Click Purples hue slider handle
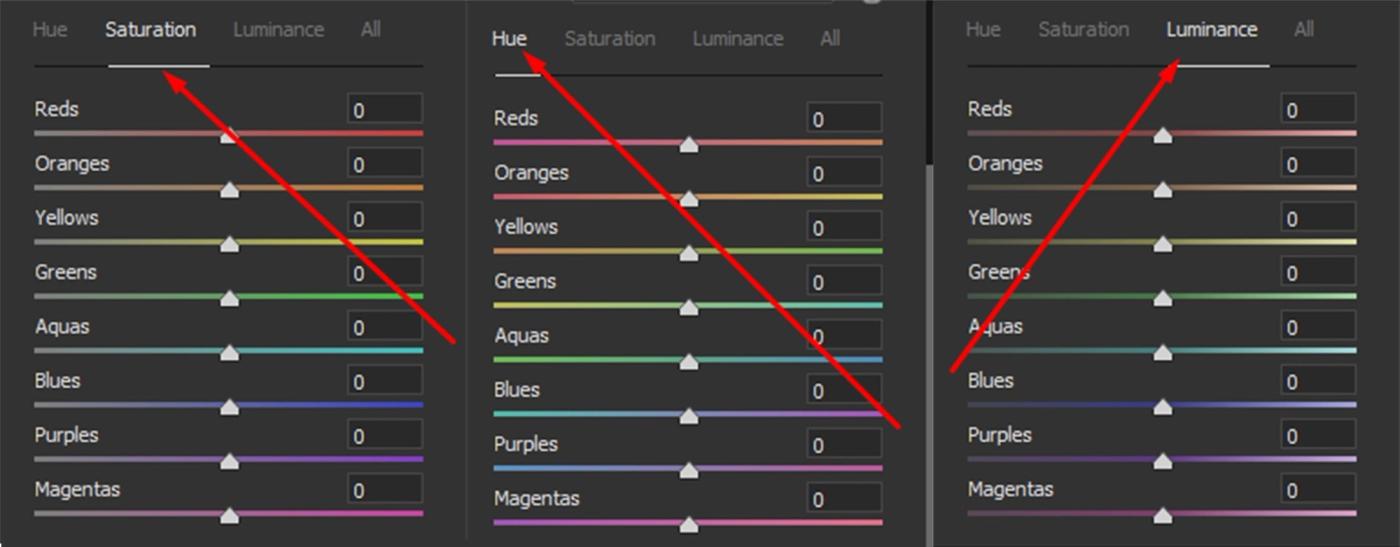 (x=688, y=470)
